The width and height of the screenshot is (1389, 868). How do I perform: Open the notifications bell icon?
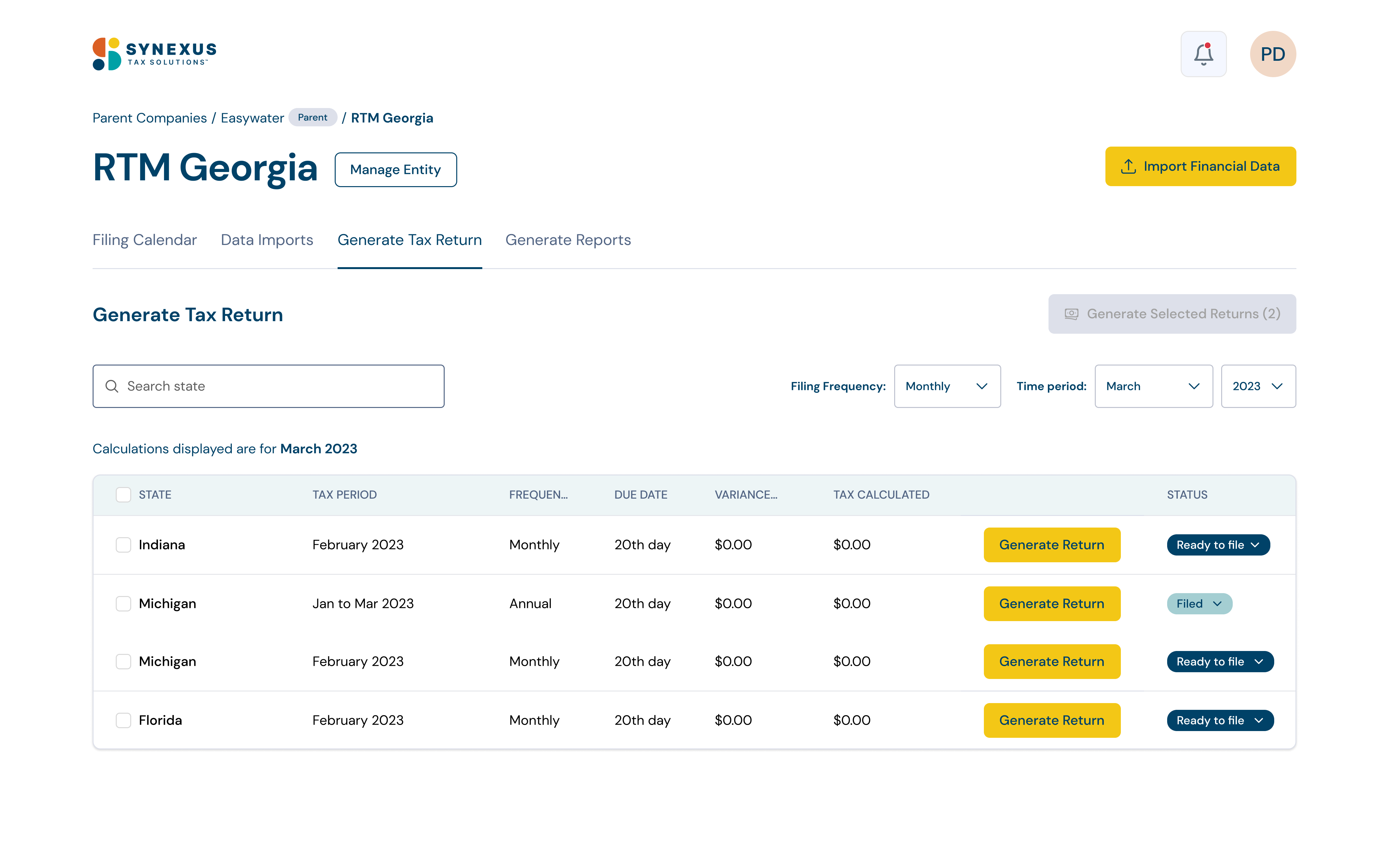point(1203,54)
